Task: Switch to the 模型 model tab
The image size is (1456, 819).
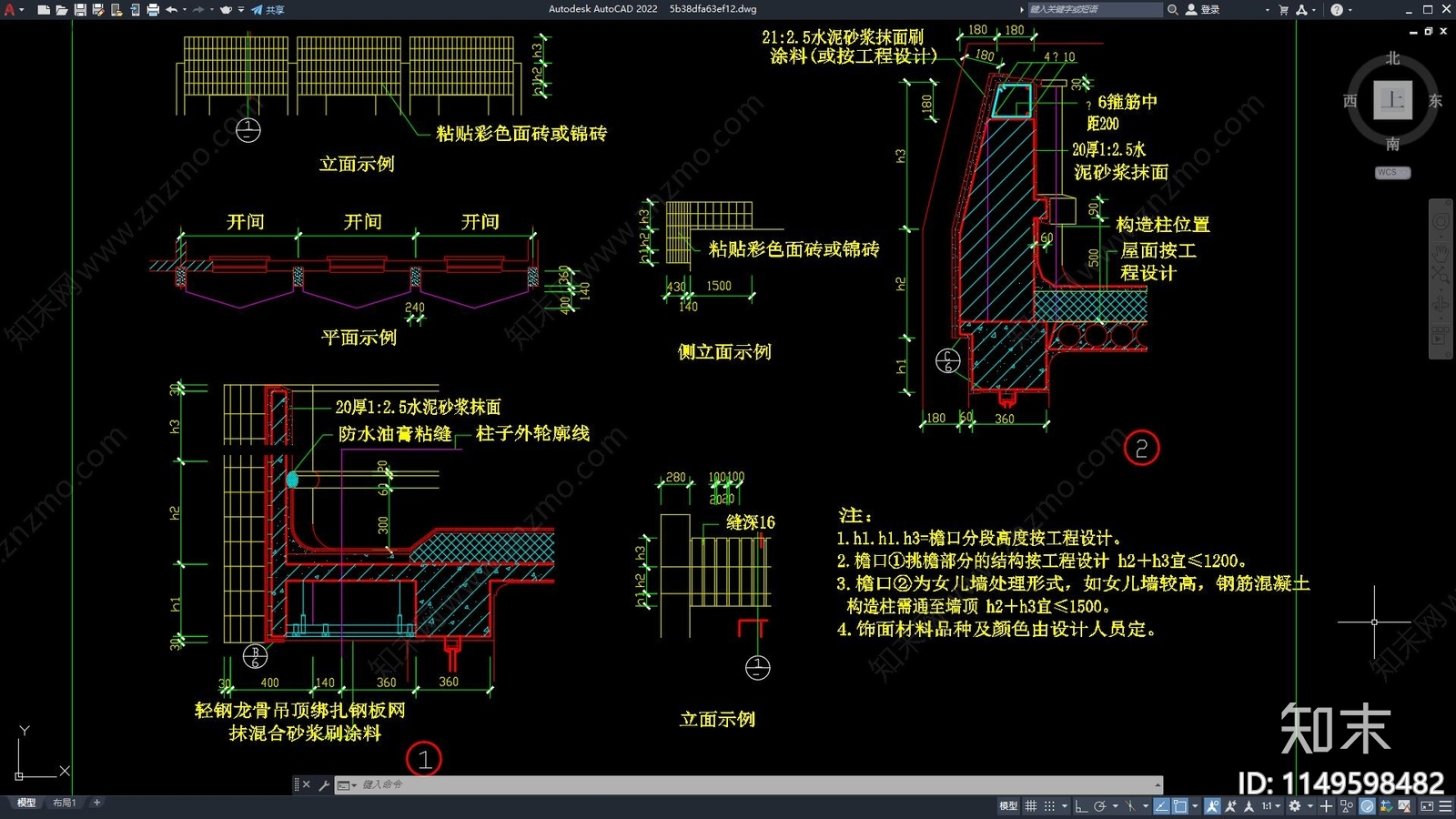Action: (26, 803)
